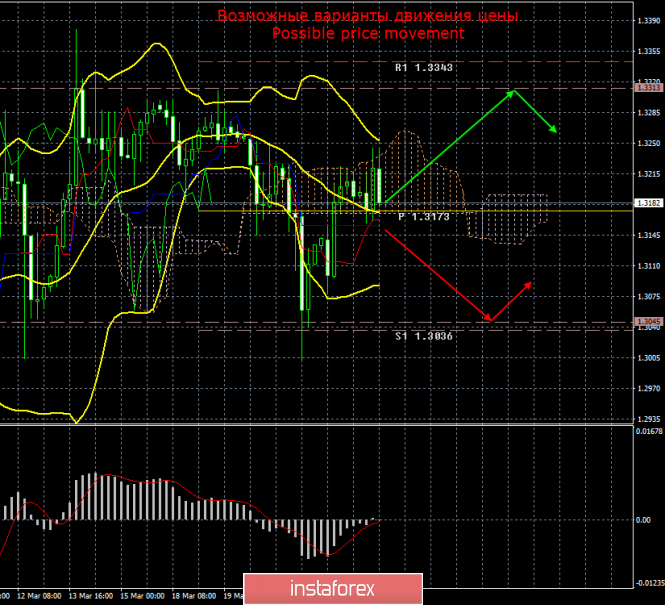
Task: Click the Russian title 'Возможные варианты движения цены'
Action: (x=368, y=16)
